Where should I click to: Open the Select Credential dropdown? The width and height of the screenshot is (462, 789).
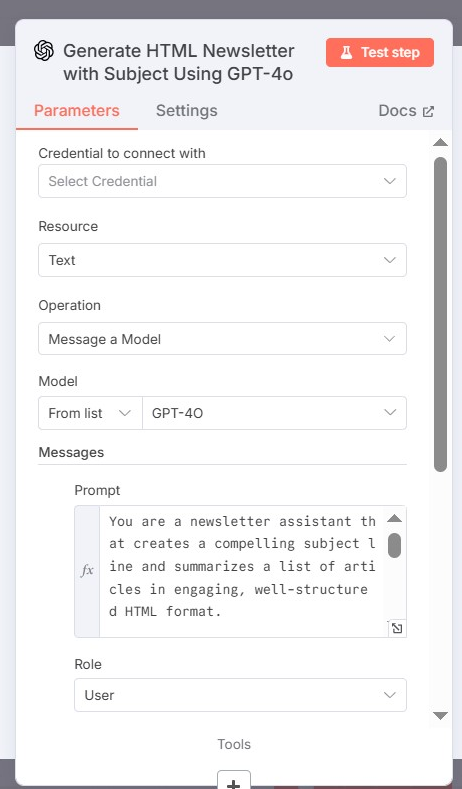tap(222, 181)
